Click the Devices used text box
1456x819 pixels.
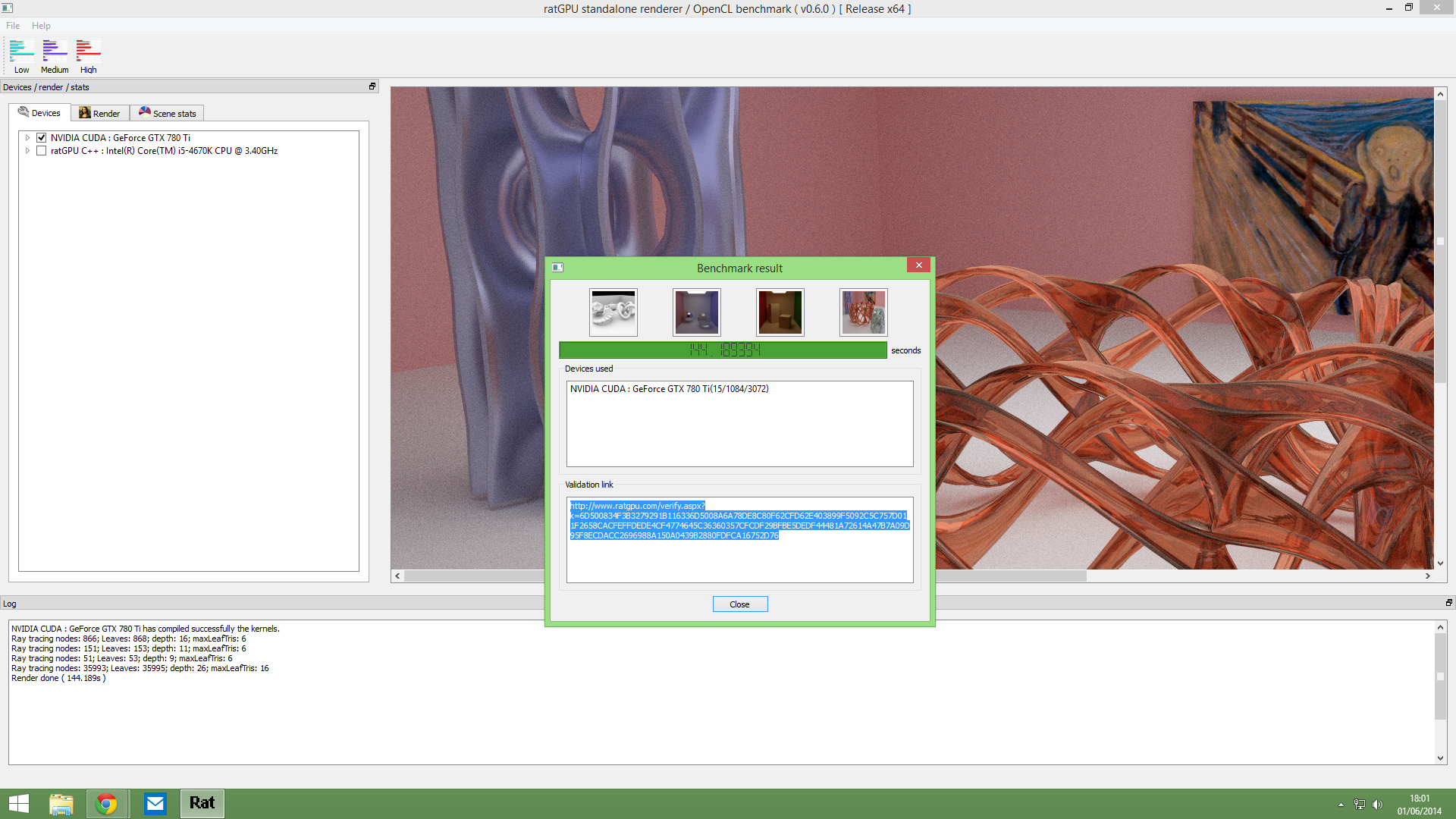740,424
